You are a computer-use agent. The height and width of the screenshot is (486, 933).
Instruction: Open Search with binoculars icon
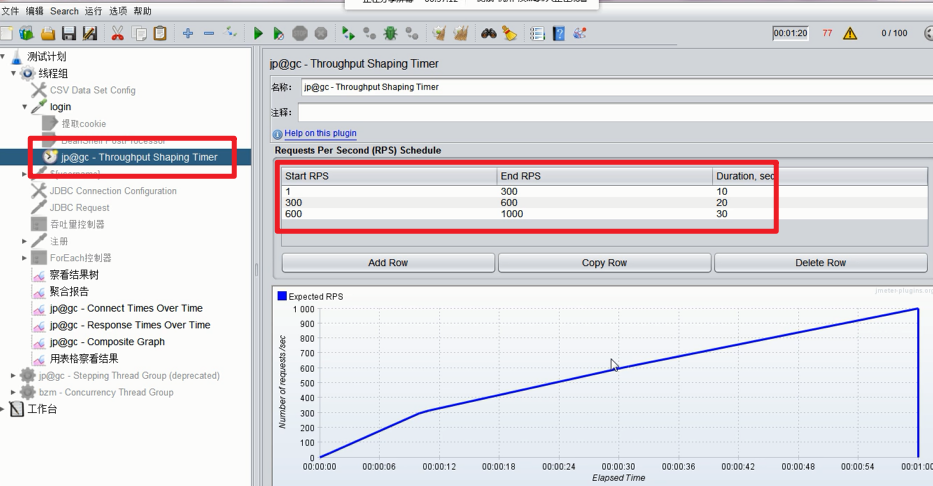coord(489,33)
